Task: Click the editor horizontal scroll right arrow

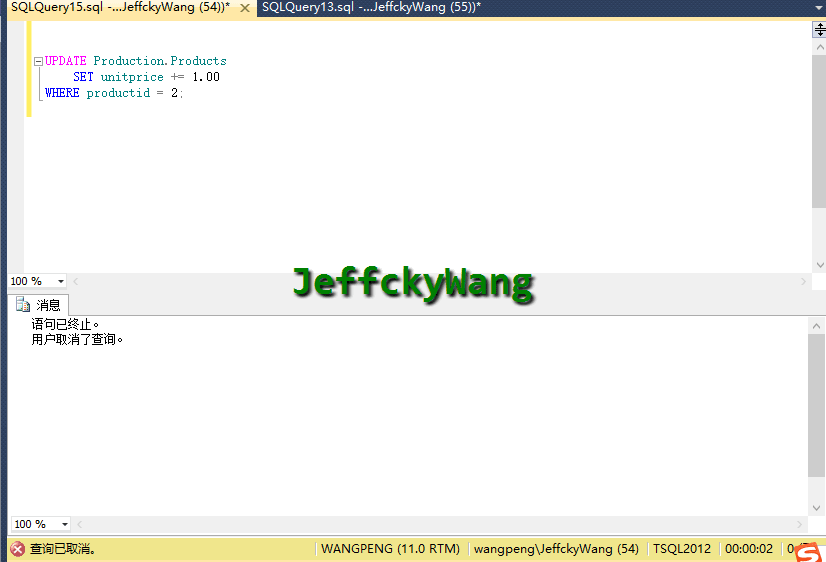Action: click(803, 281)
